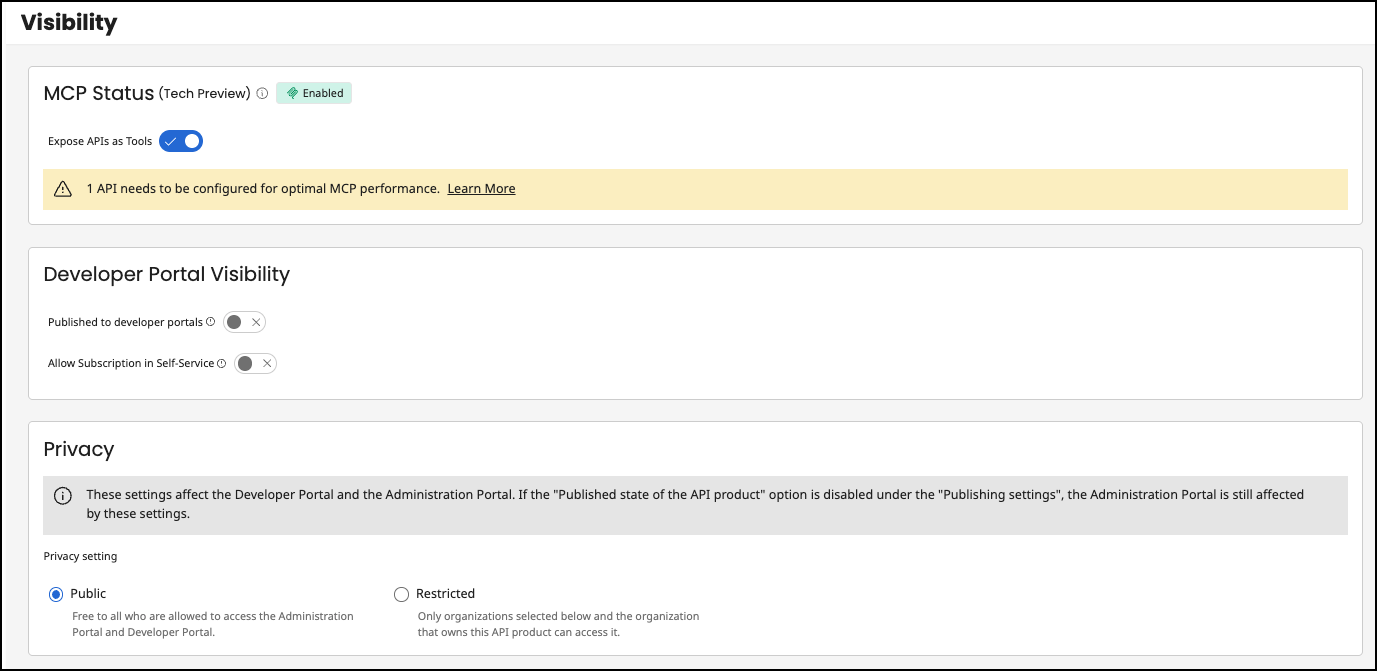Viewport: 1377px width, 671px height.
Task: Select the Restricted privacy option
Action: coord(401,593)
